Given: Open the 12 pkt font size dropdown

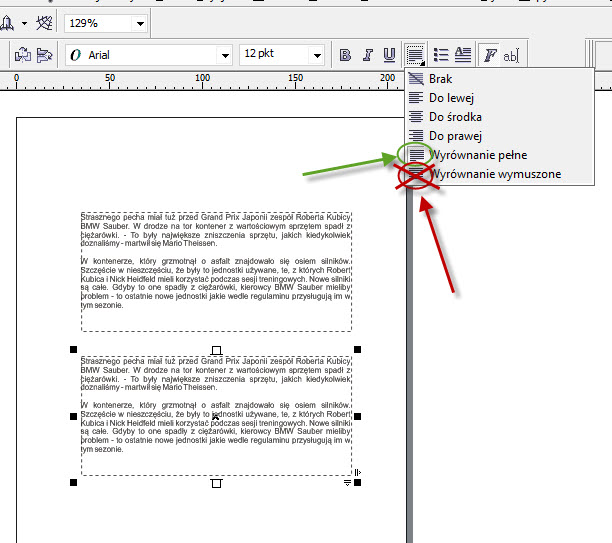Looking at the screenshot, I should (x=317, y=55).
